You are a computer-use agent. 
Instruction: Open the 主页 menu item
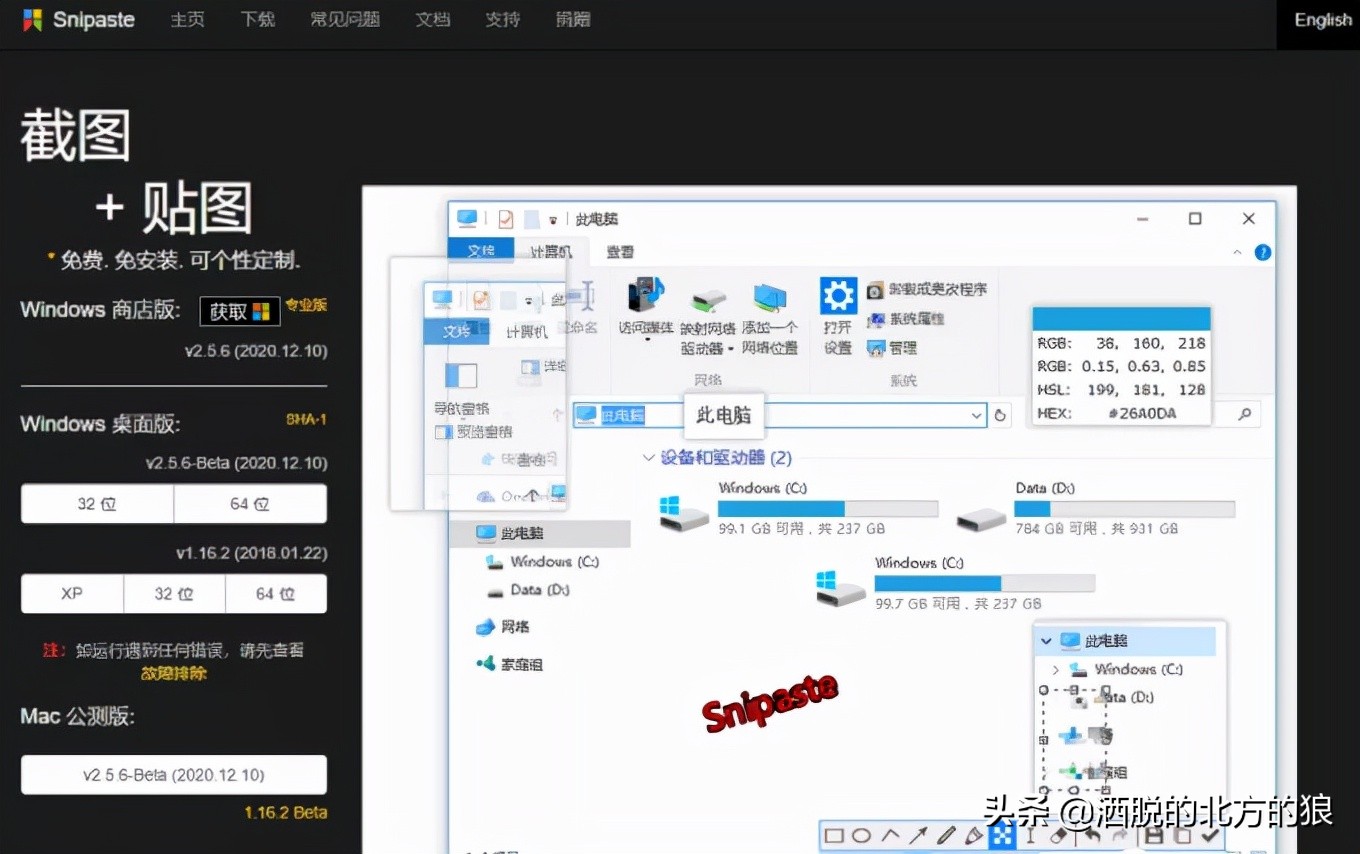pos(187,20)
